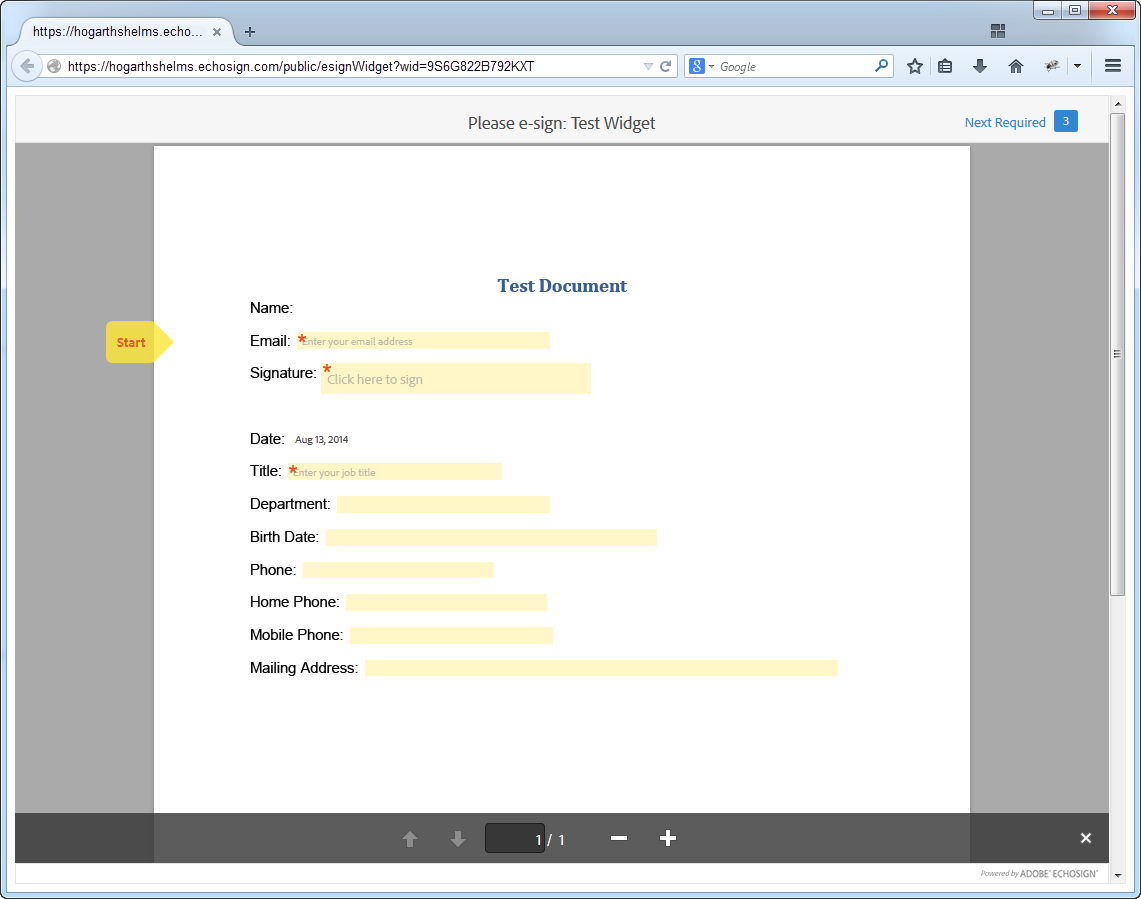Expand the toolbar overflow chevron

1078,66
